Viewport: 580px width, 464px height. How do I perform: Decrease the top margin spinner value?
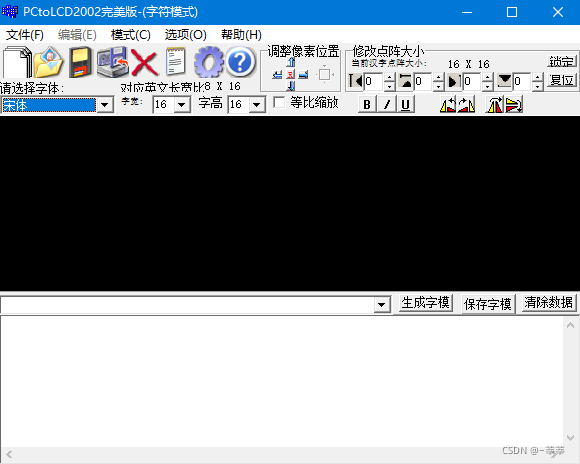(x=438, y=86)
